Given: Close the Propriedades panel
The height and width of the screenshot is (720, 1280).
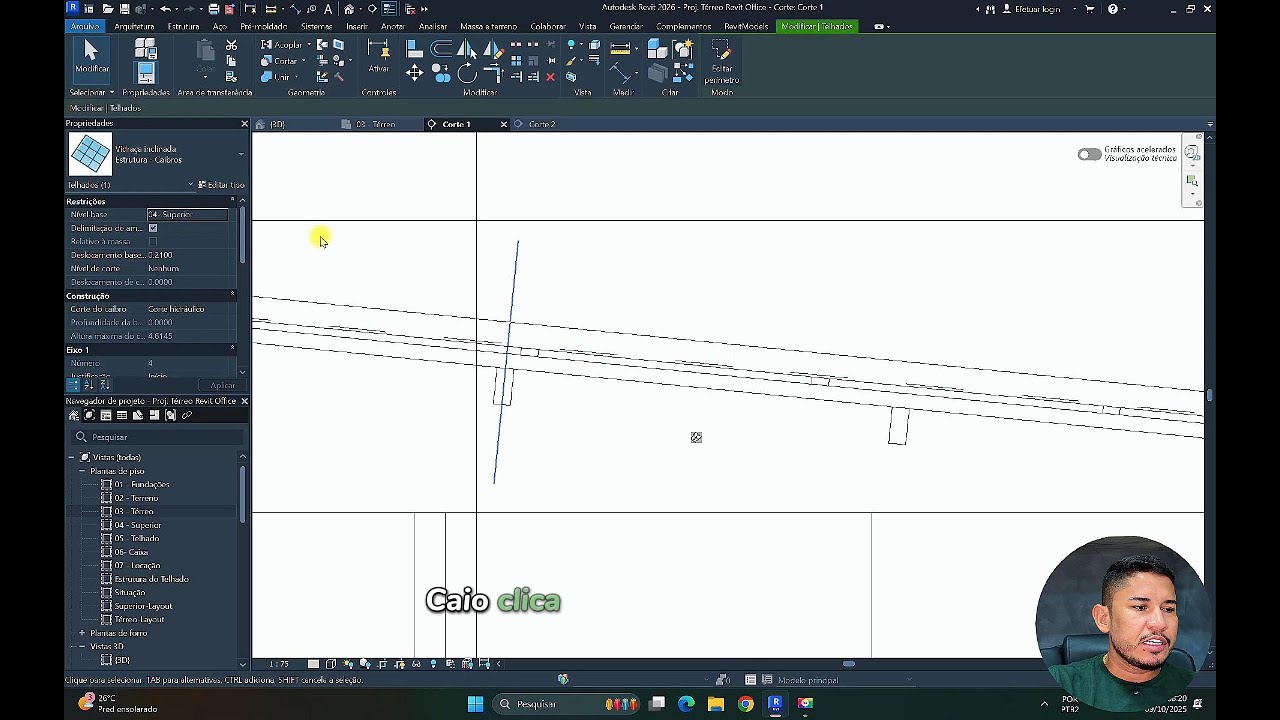Looking at the screenshot, I should coord(244,123).
